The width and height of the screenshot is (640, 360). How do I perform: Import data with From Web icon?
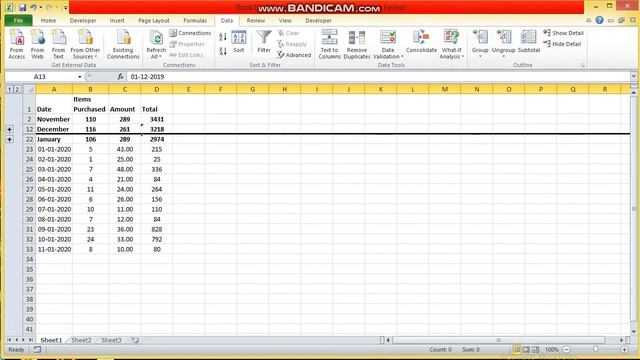point(38,44)
